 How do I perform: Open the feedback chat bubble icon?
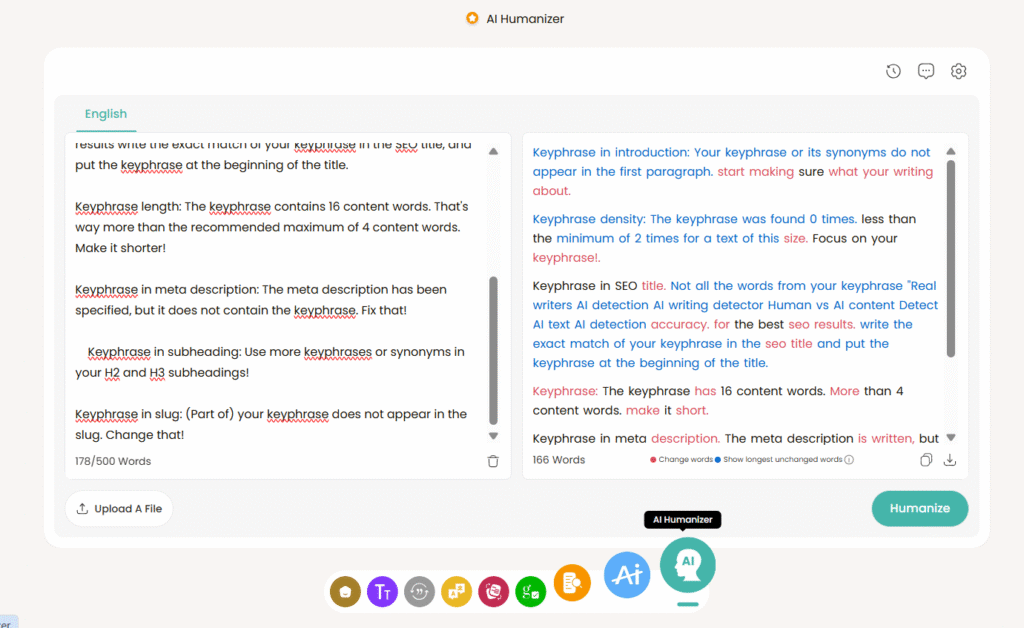coord(925,71)
